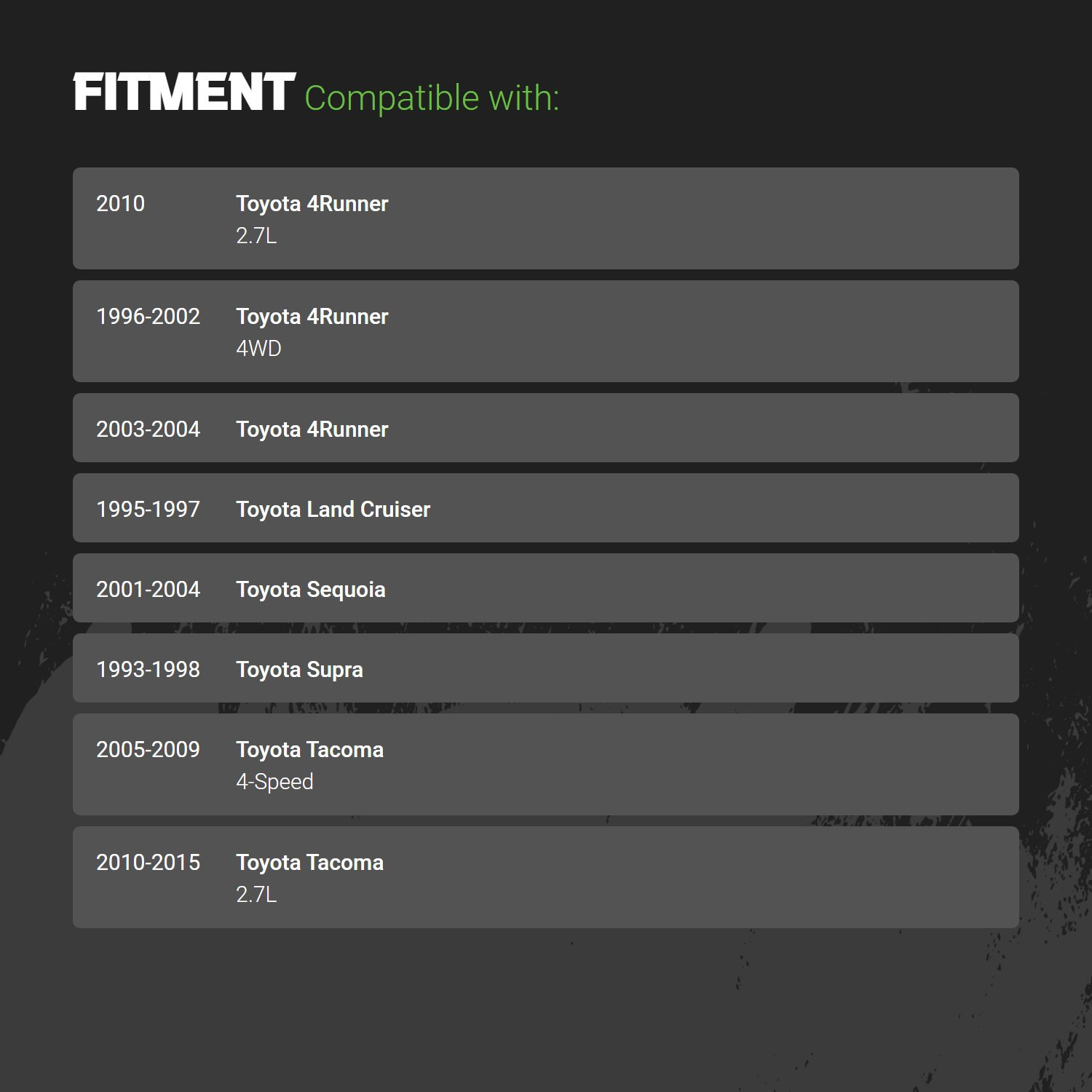Click the 2.7L text under 2010 4Runner
This screenshot has width=1092, height=1092.
pos(256,236)
